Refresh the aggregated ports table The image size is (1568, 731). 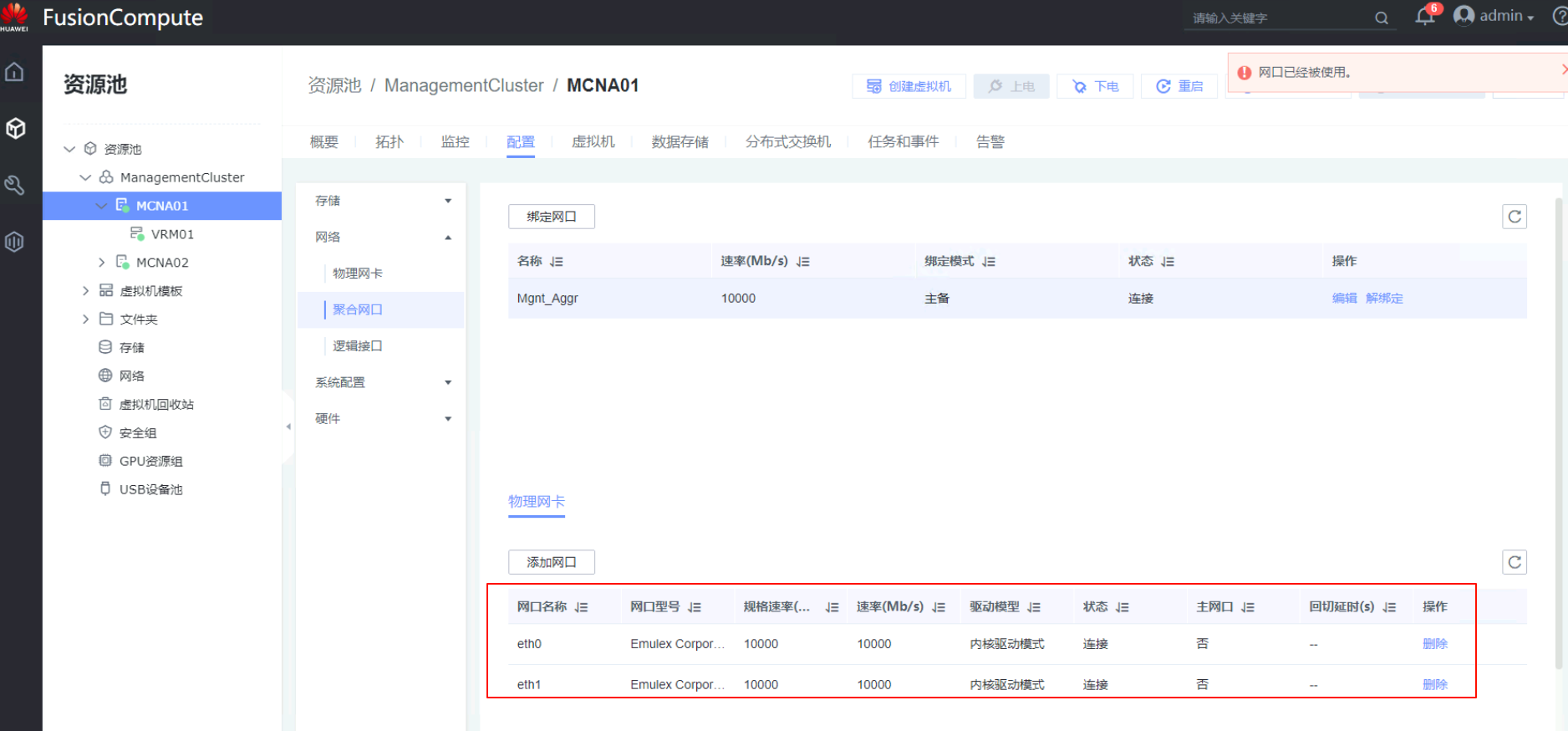tap(1514, 217)
